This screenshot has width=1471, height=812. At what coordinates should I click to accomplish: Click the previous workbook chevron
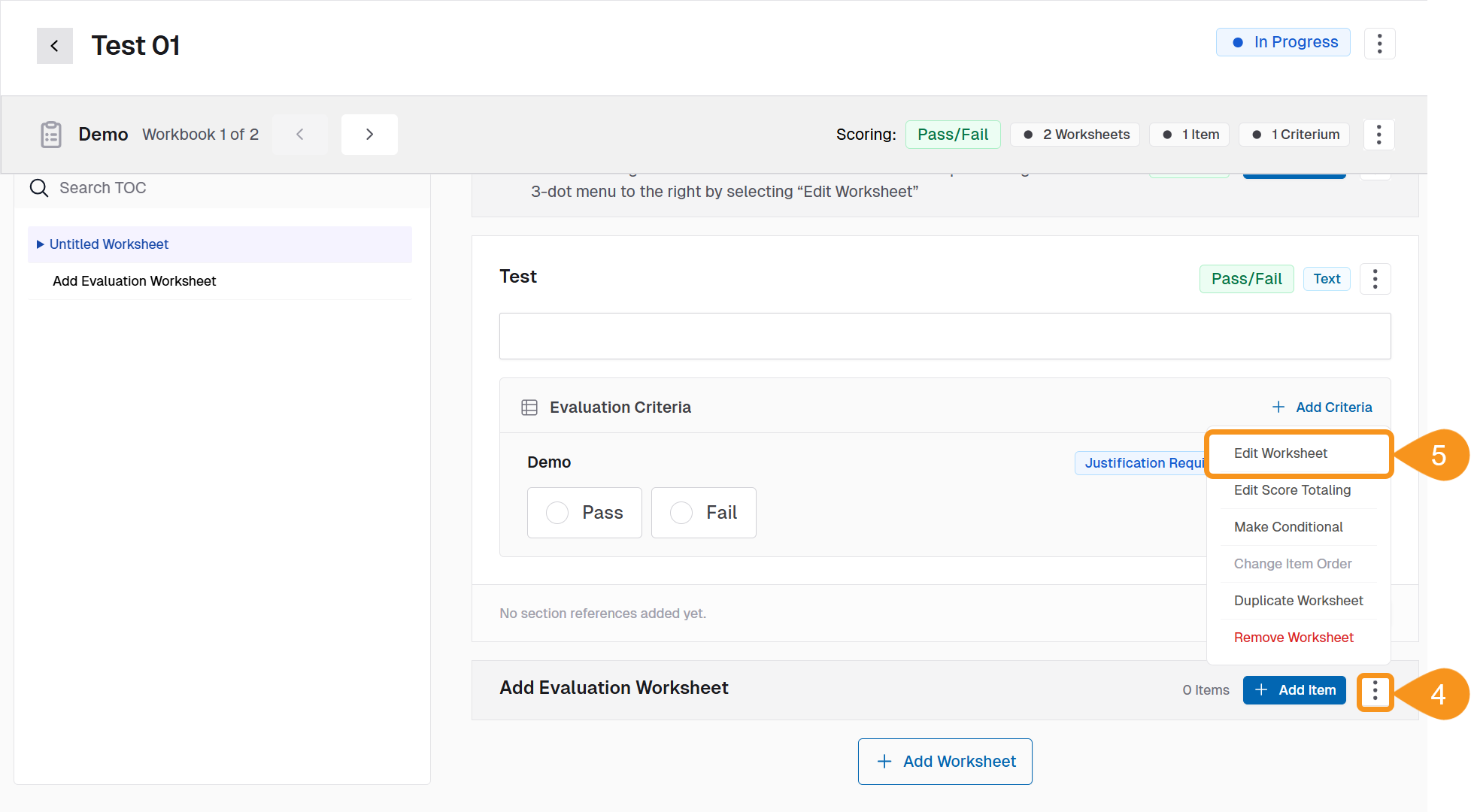pyautogui.click(x=300, y=134)
